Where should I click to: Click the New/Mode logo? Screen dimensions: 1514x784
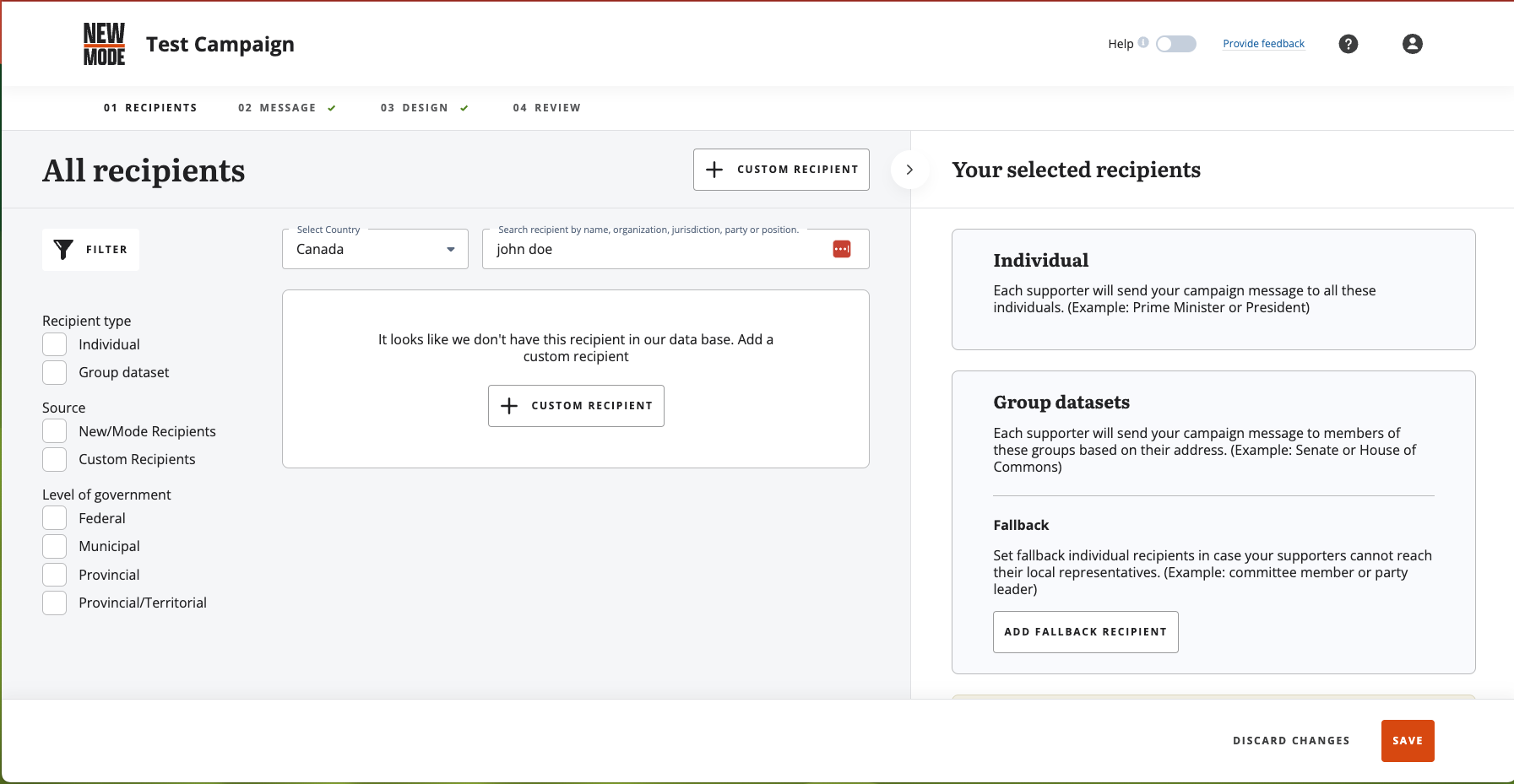(x=104, y=44)
